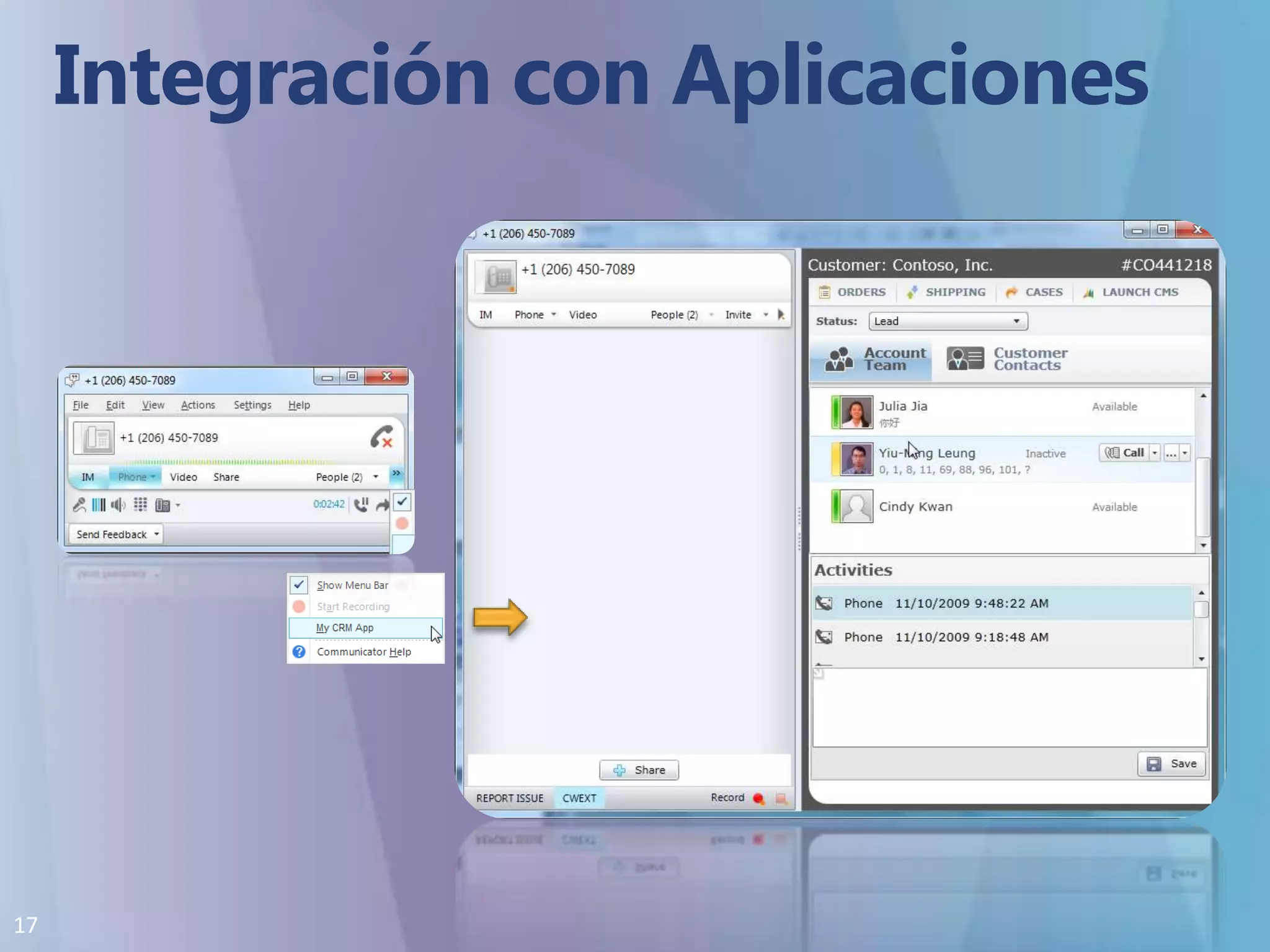1270x952 pixels.
Task: Open the Edit menu
Action: 115,405
